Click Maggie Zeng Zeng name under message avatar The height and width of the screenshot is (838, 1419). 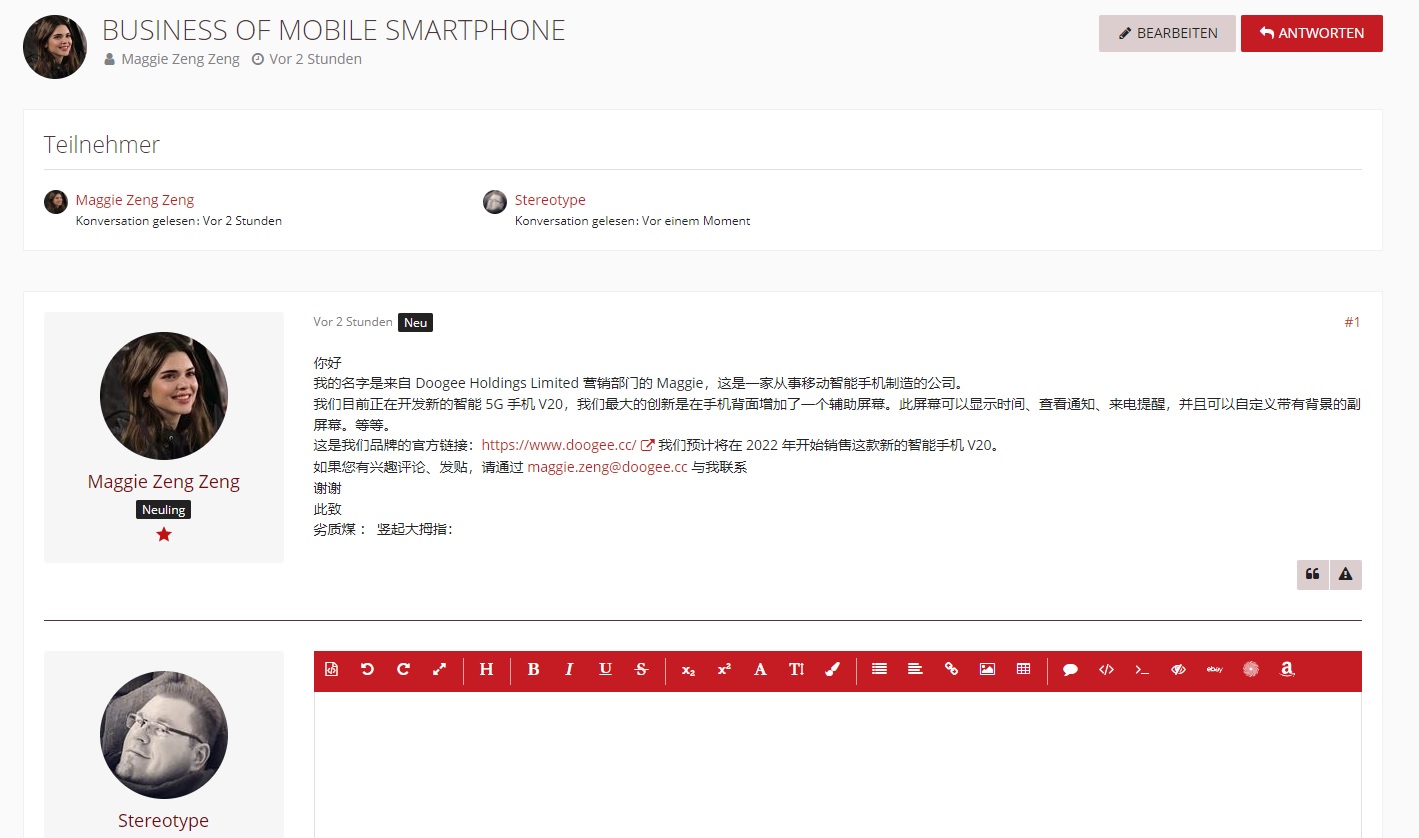tap(164, 481)
